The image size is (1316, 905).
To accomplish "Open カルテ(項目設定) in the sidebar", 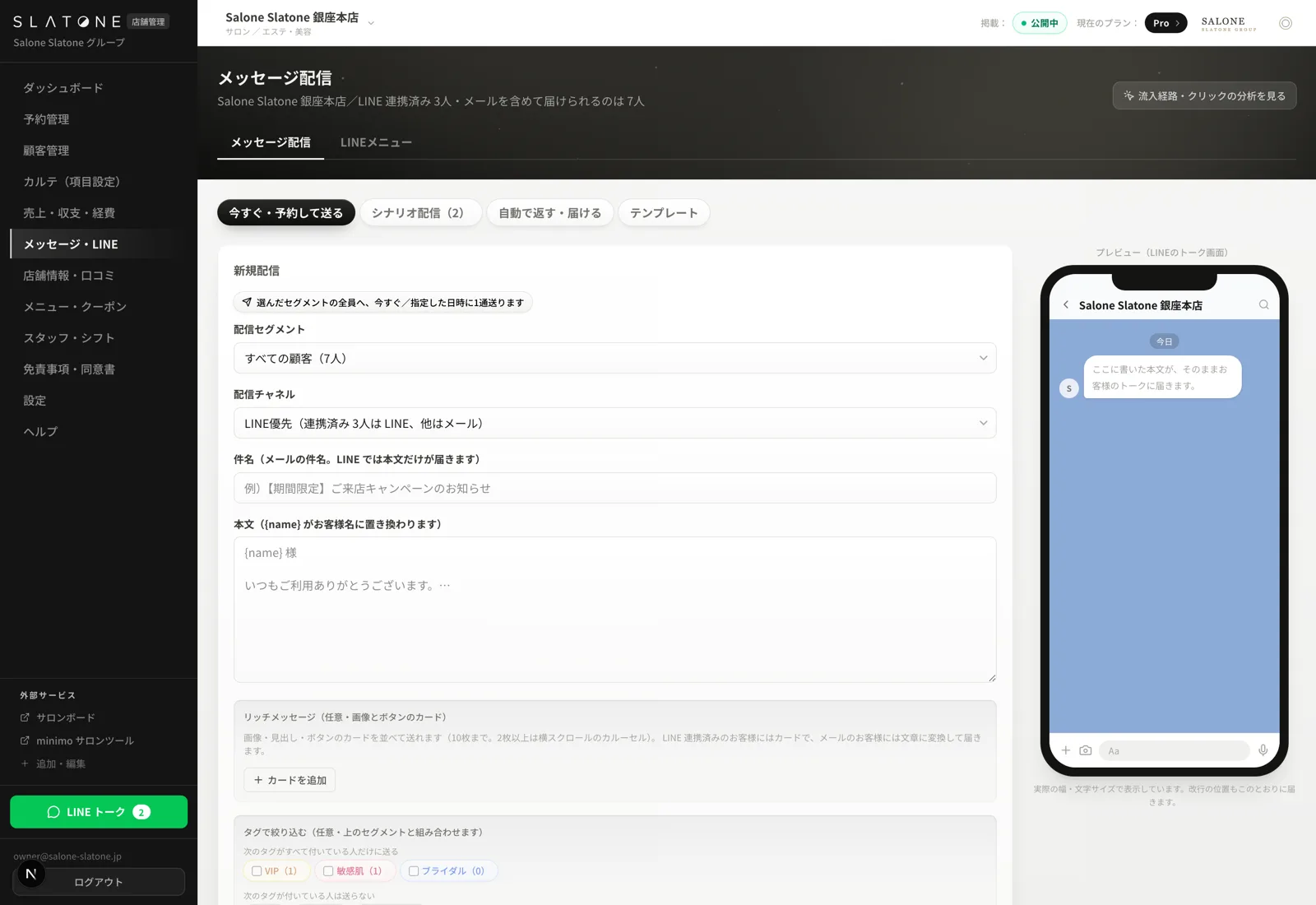I will 98,182.
